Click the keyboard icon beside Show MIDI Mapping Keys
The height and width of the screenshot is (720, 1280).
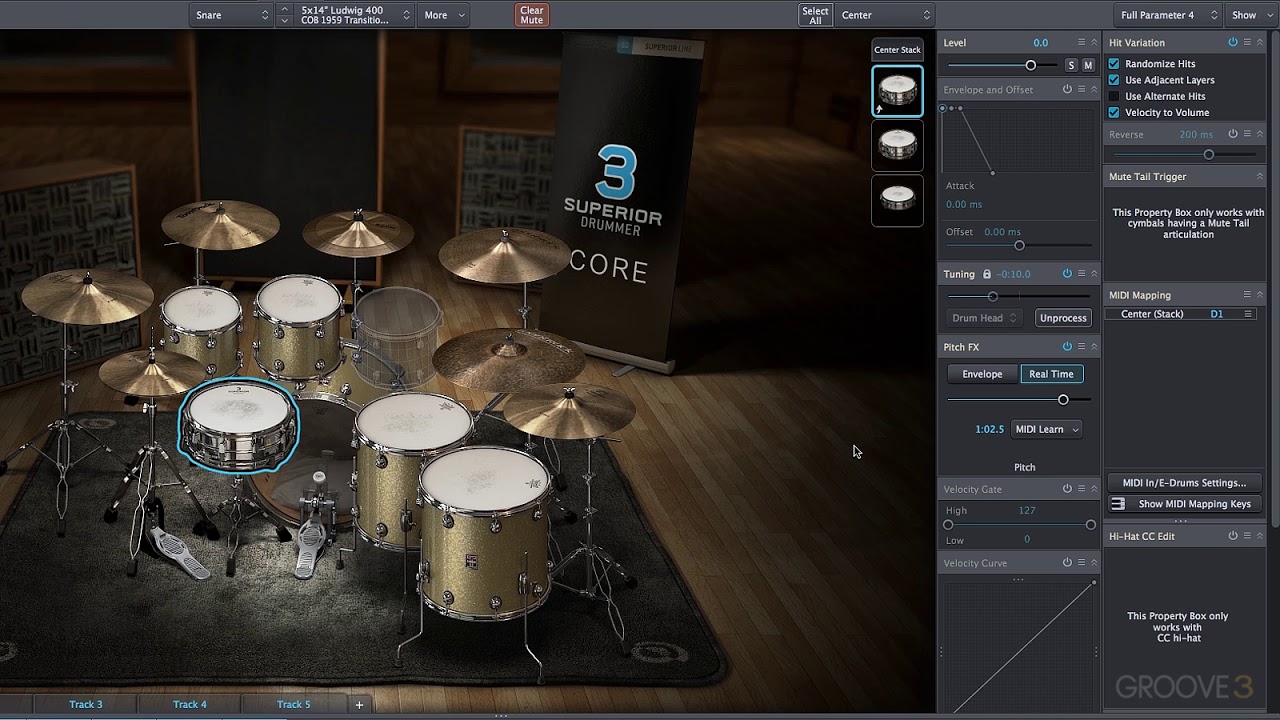(1118, 504)
